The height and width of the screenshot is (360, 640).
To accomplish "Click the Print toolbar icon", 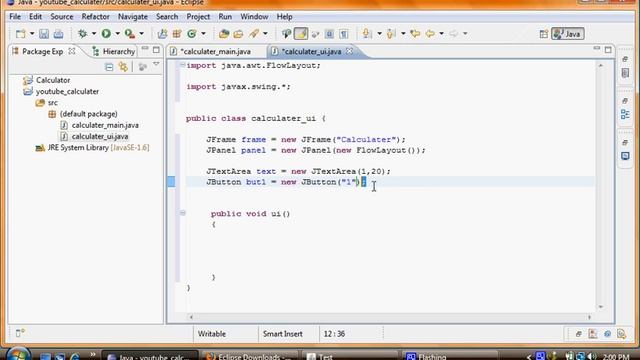I will 58,34.
